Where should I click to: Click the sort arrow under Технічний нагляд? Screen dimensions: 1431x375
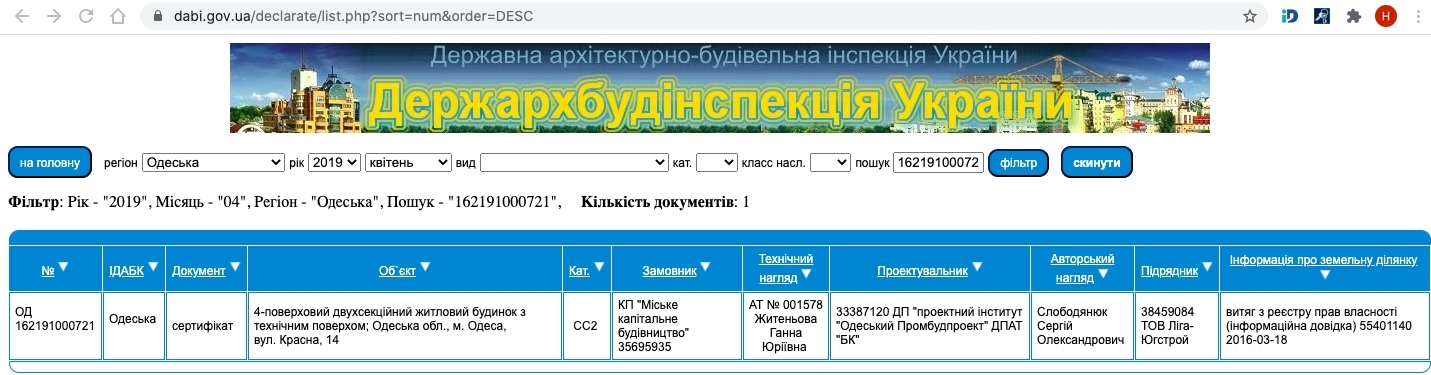(806, 274)
